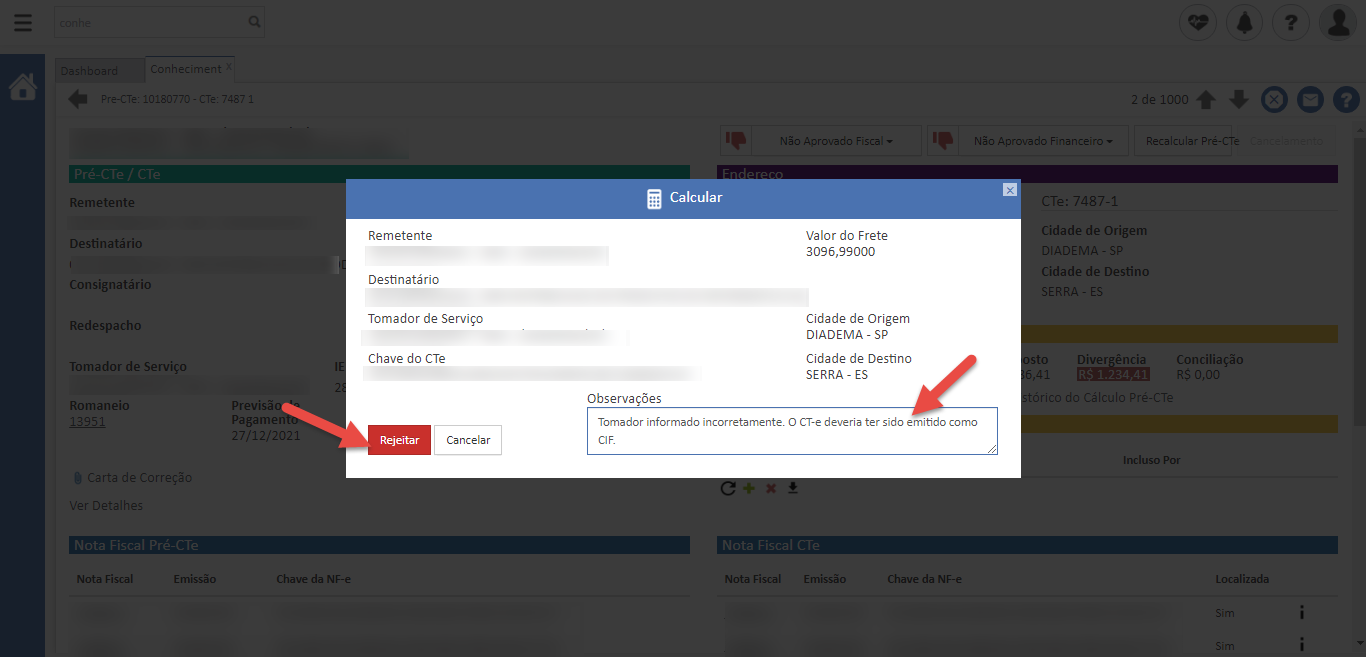The height and width of the screenshot is (657, 1366).
Task: Click the back arrow beside Pre-CTe
Action: click(x=78, y=99)
